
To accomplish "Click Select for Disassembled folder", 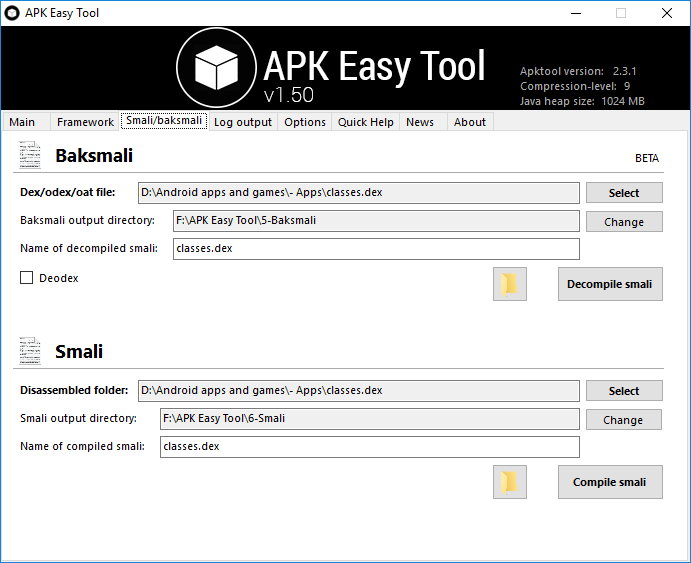I will pos(624,391).
